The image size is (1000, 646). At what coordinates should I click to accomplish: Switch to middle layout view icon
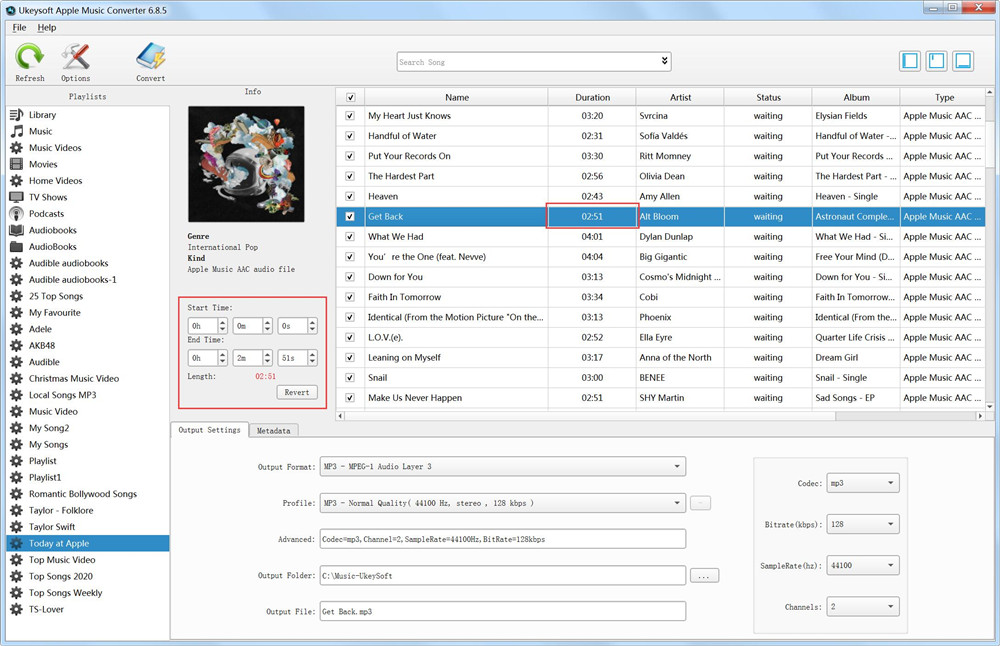coord(936,61)
